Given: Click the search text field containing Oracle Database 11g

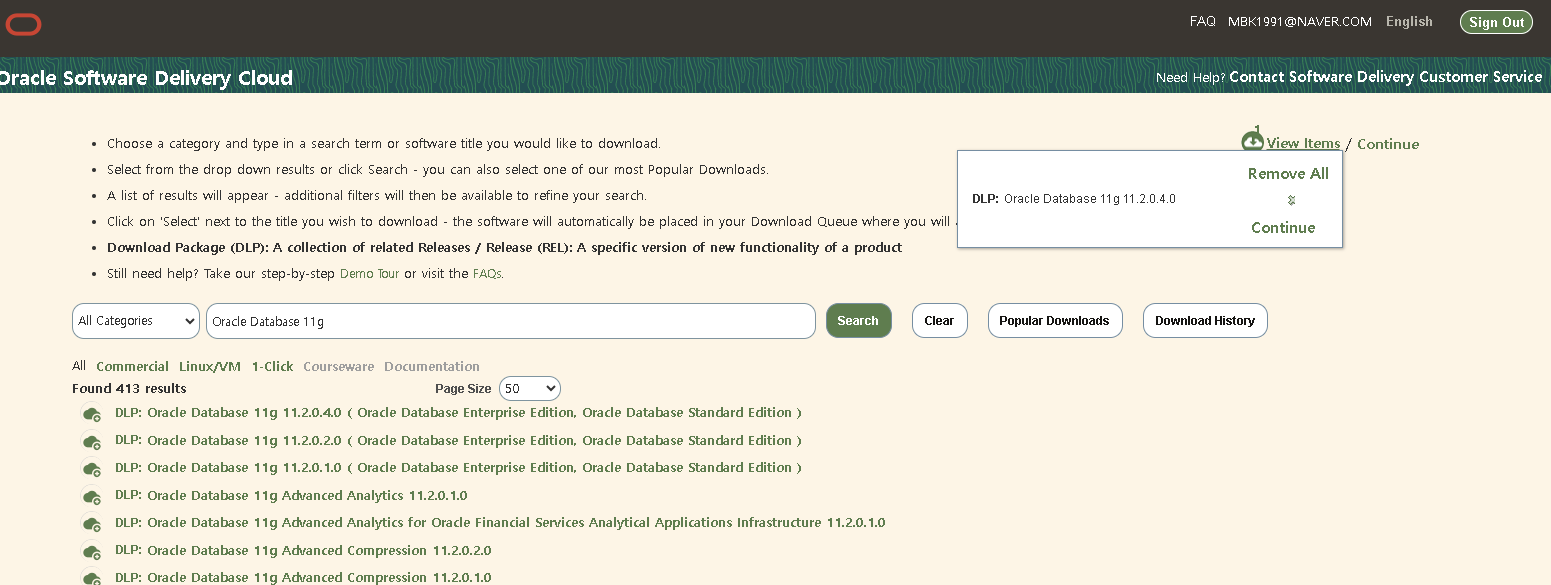Looking at the screenshot, I should 511,321.
